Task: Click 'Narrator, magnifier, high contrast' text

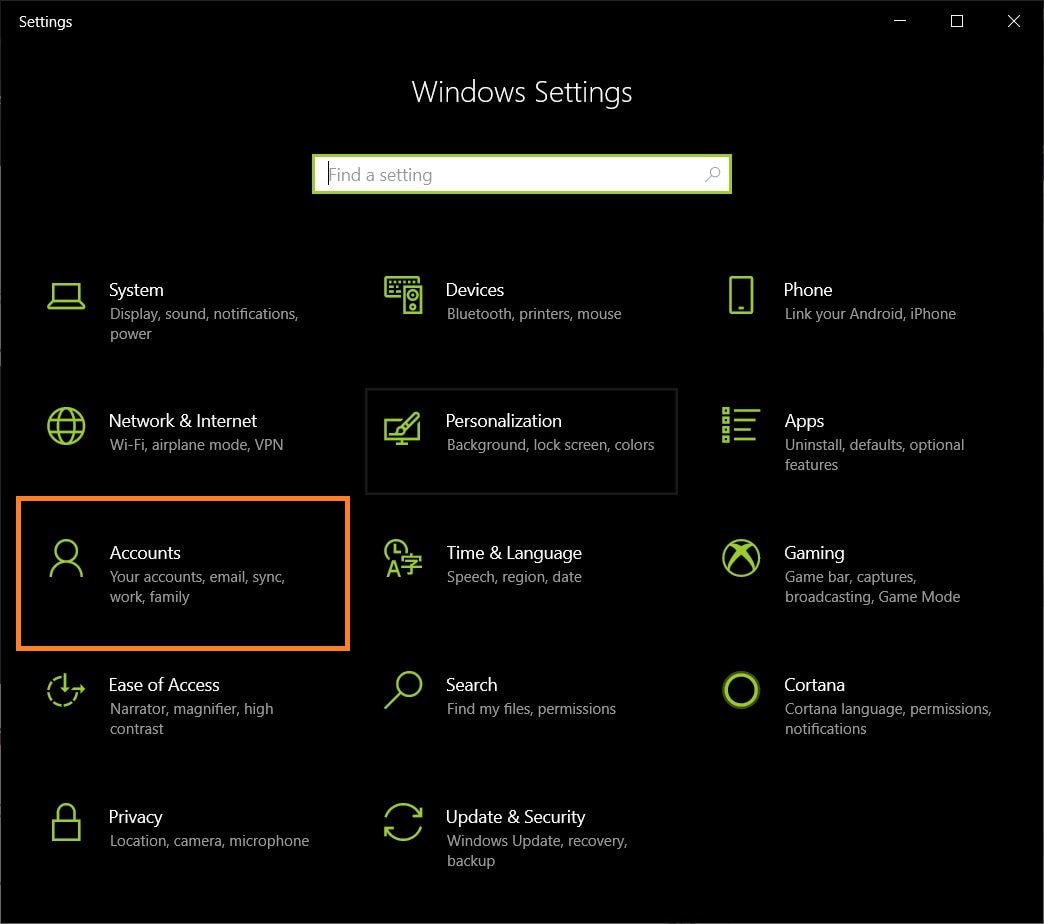Action: [x=191, y=718]
